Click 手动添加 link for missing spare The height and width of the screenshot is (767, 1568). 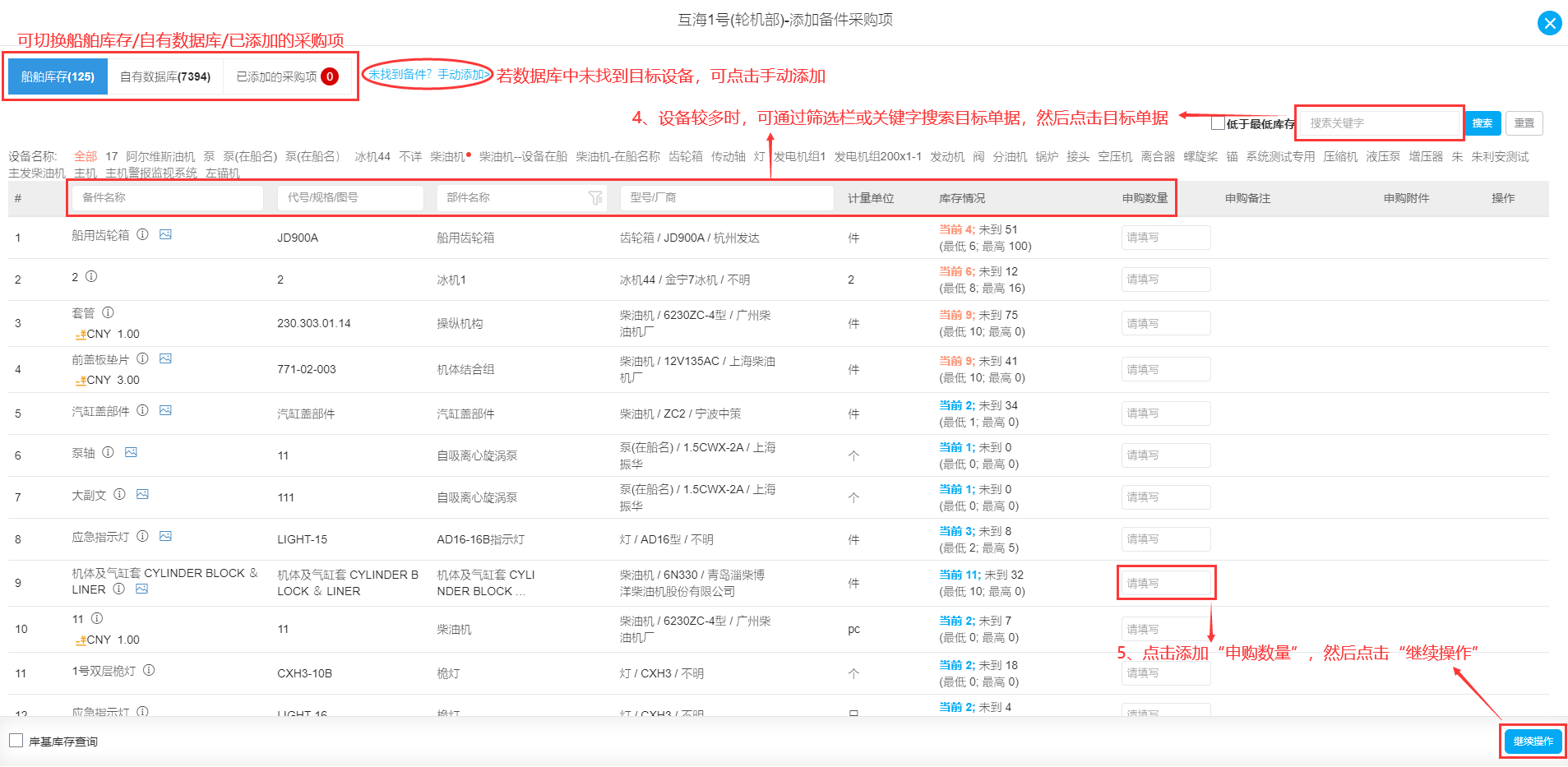[463, 75]
